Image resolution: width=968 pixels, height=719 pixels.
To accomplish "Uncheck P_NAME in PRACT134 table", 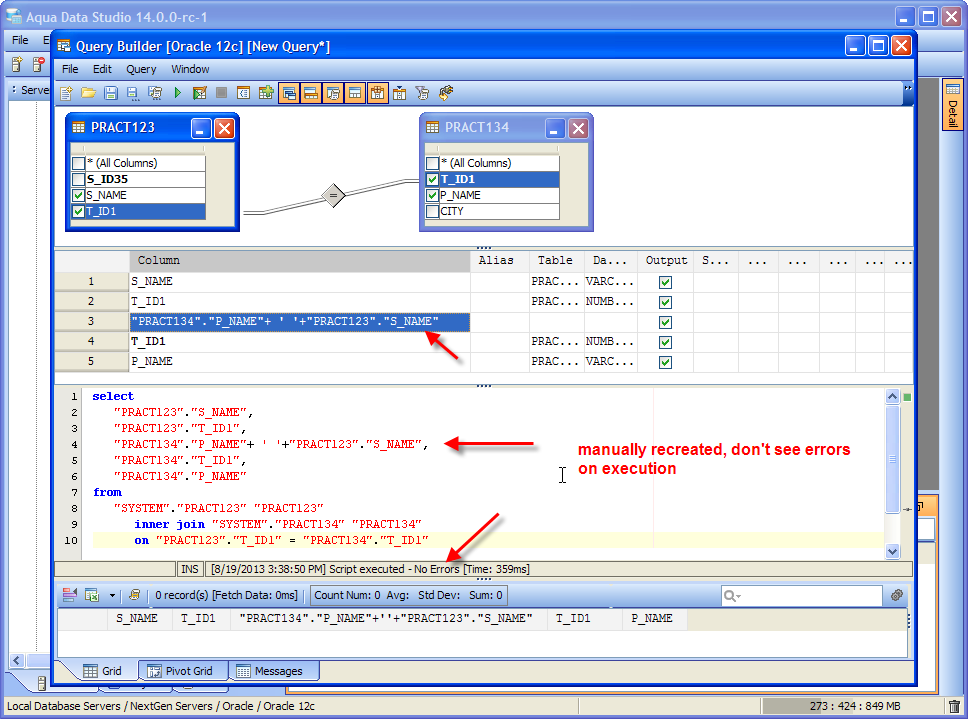I will click(433, 195).
